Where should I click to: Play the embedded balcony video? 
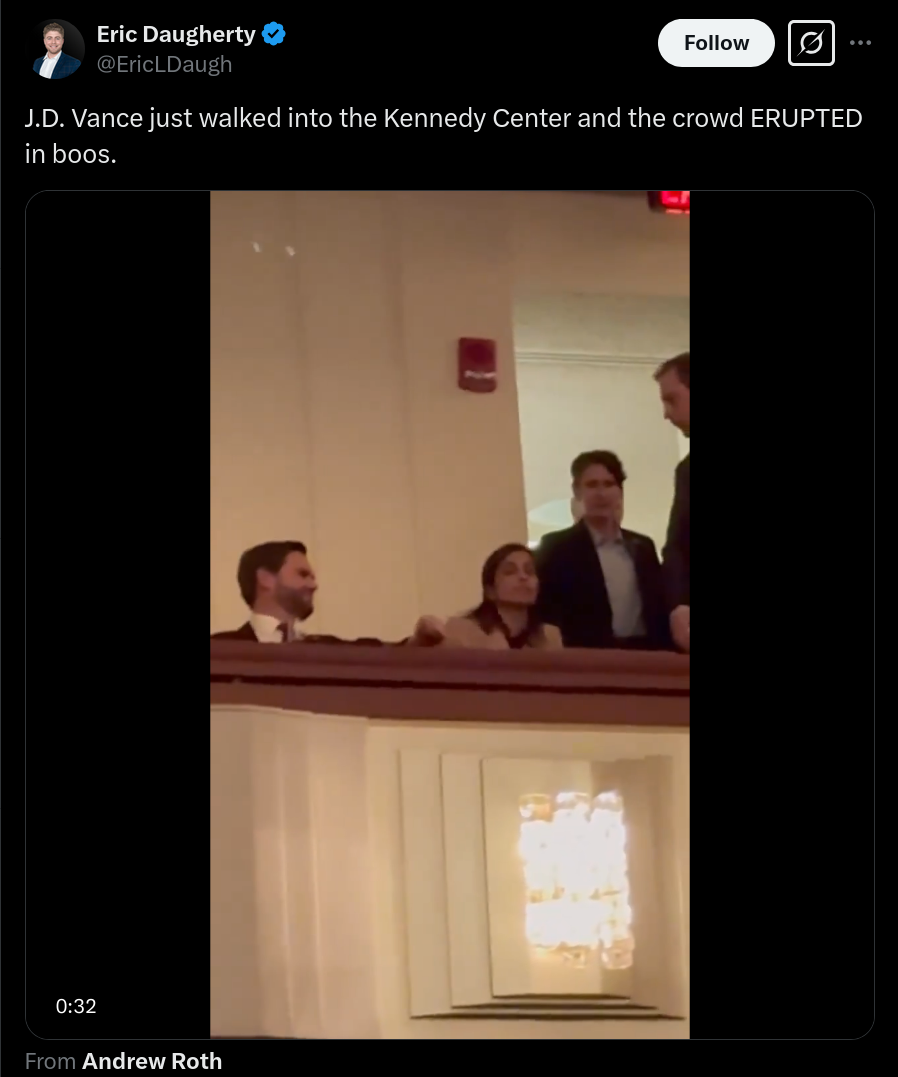click(449, 614)
